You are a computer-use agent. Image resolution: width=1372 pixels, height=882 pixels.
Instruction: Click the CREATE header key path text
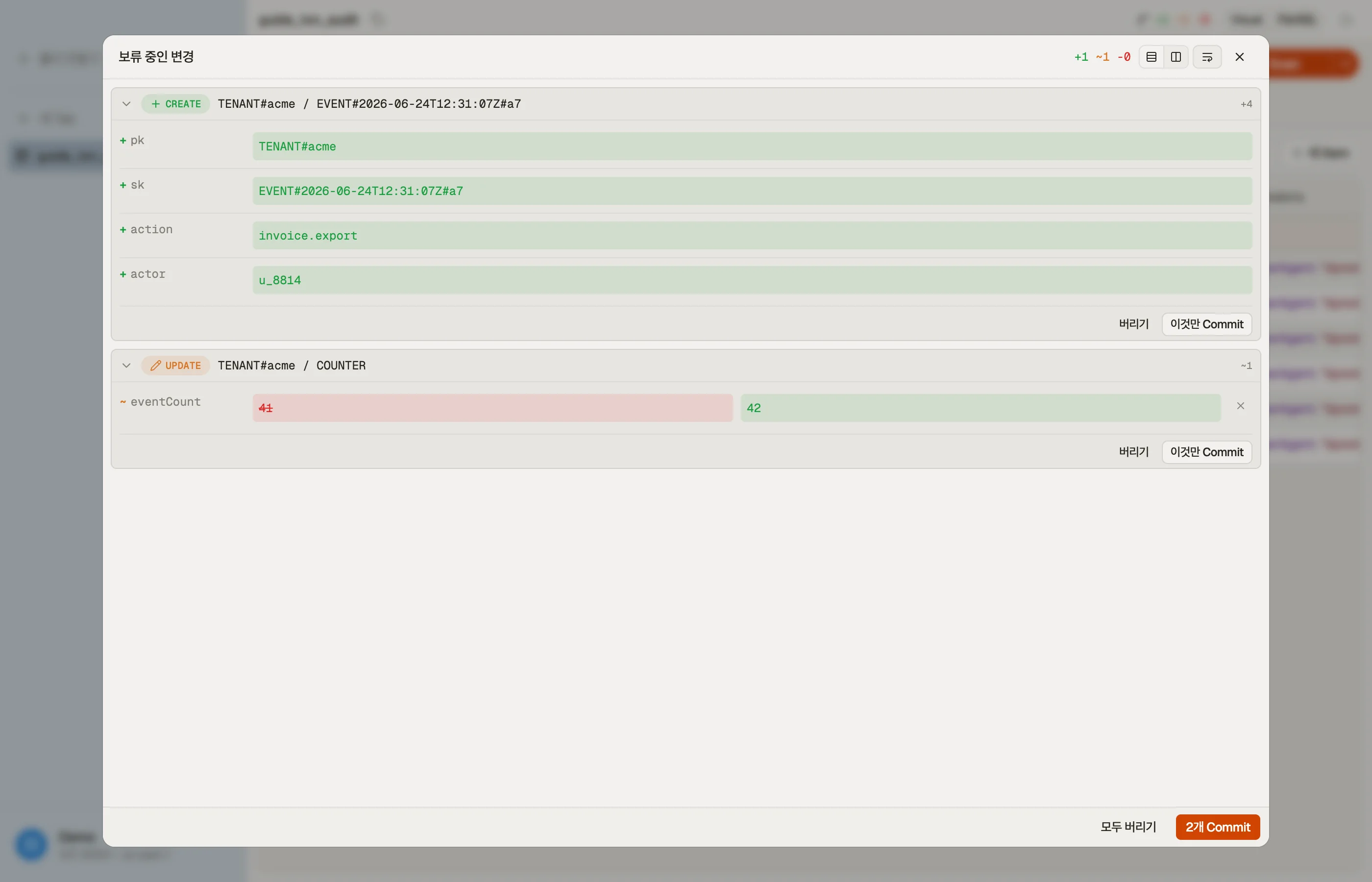369,104
